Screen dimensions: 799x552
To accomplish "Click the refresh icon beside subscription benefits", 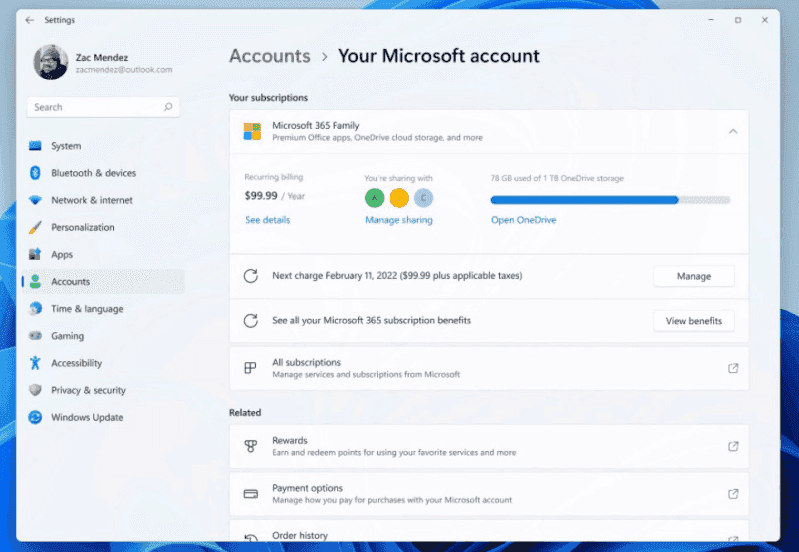I will click(250, 321).
